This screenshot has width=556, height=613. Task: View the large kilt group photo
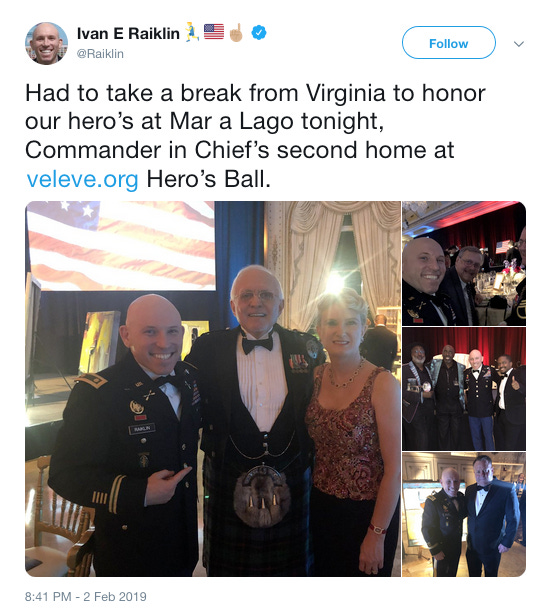pyautogui.click(x=213, y=389)
